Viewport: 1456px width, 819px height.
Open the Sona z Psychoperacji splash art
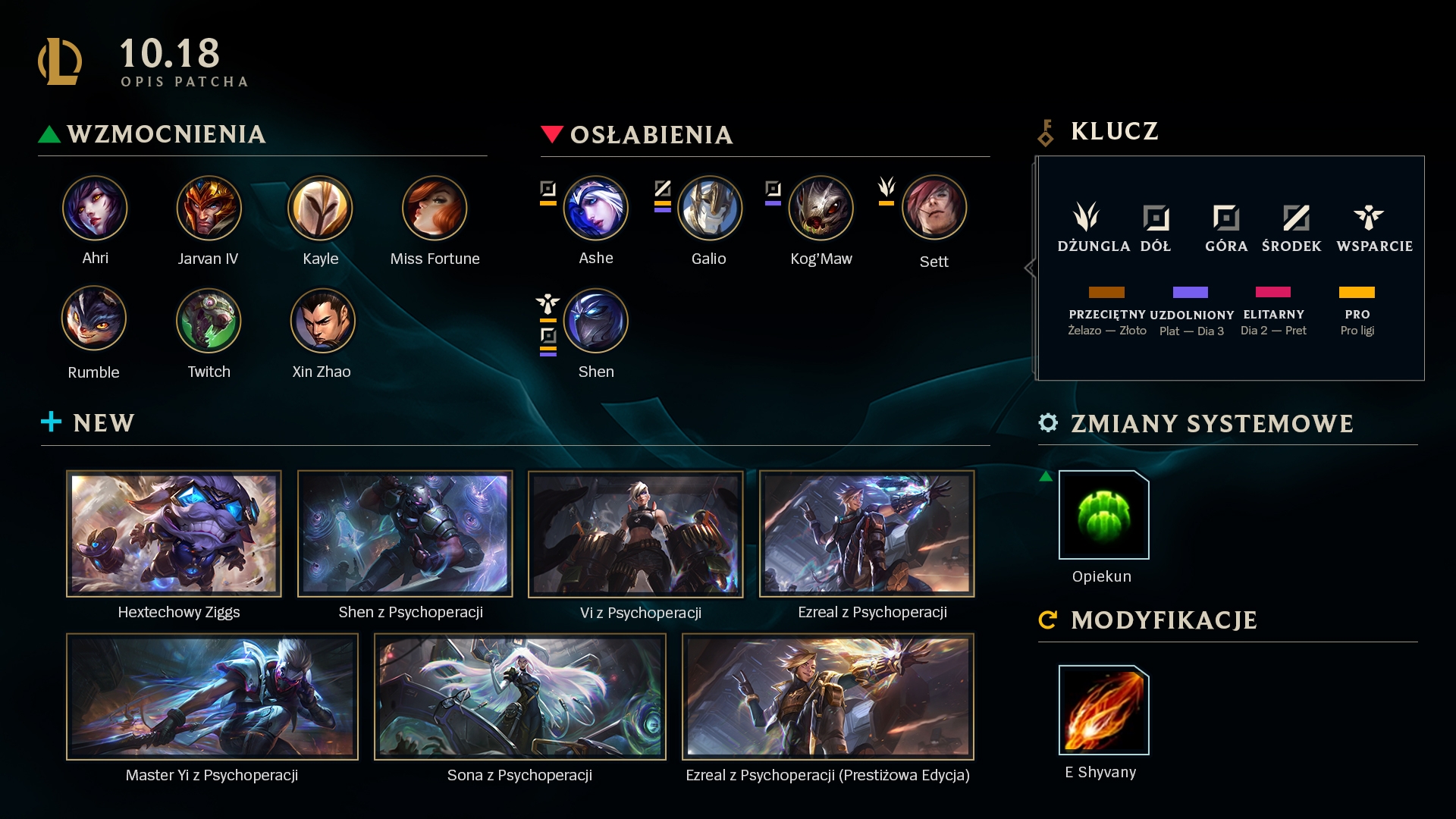[x=520, y=697]
